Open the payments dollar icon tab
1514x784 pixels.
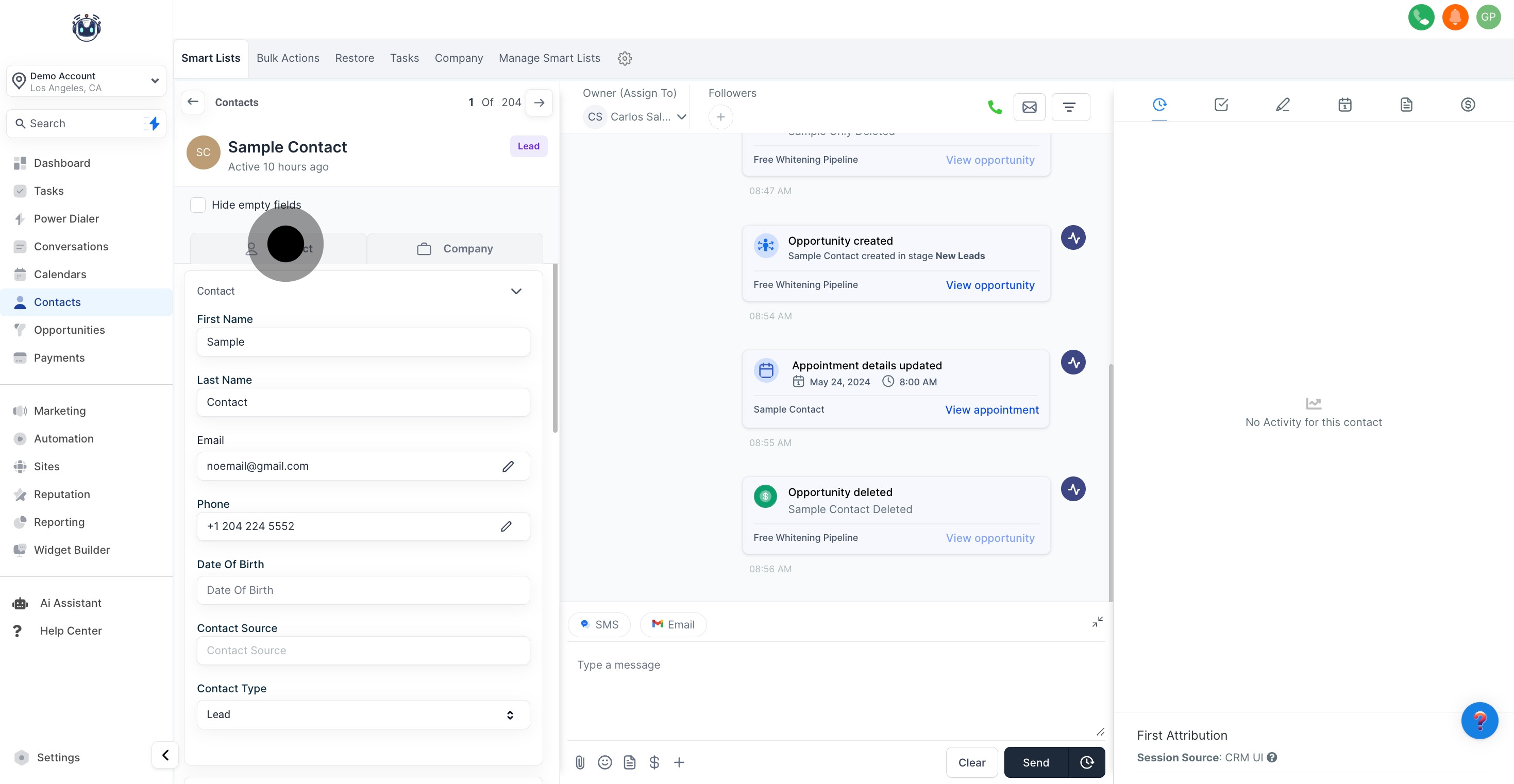point(1468,105)
